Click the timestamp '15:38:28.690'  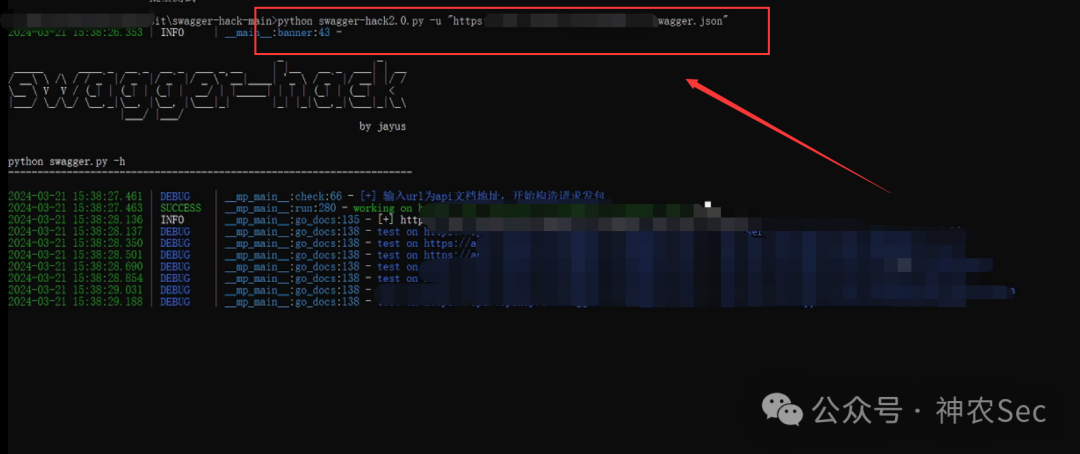click(x=108, y=267)
